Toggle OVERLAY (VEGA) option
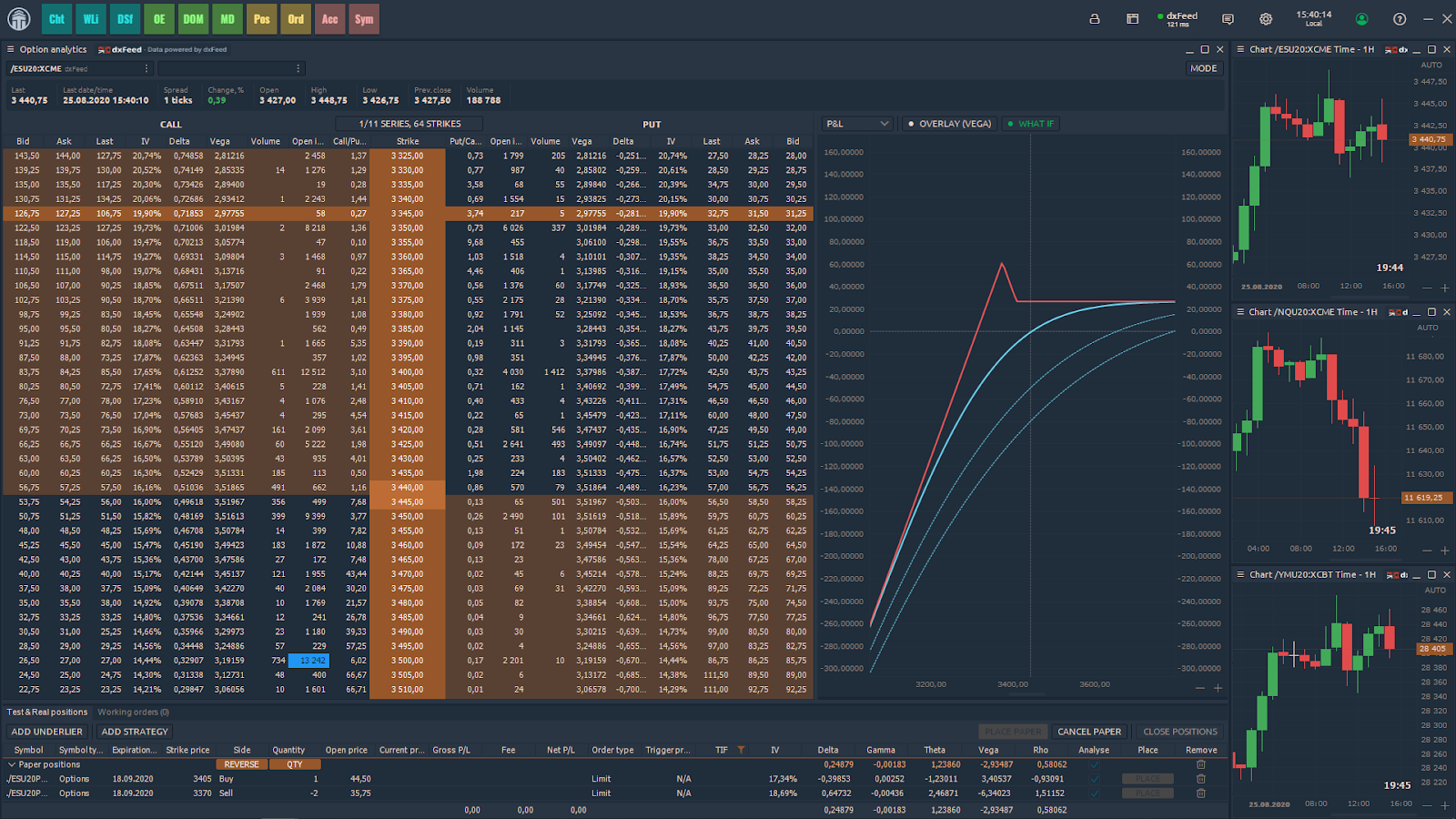The width and height of the screenshot is (1456, 819). [x=949, y=124]
